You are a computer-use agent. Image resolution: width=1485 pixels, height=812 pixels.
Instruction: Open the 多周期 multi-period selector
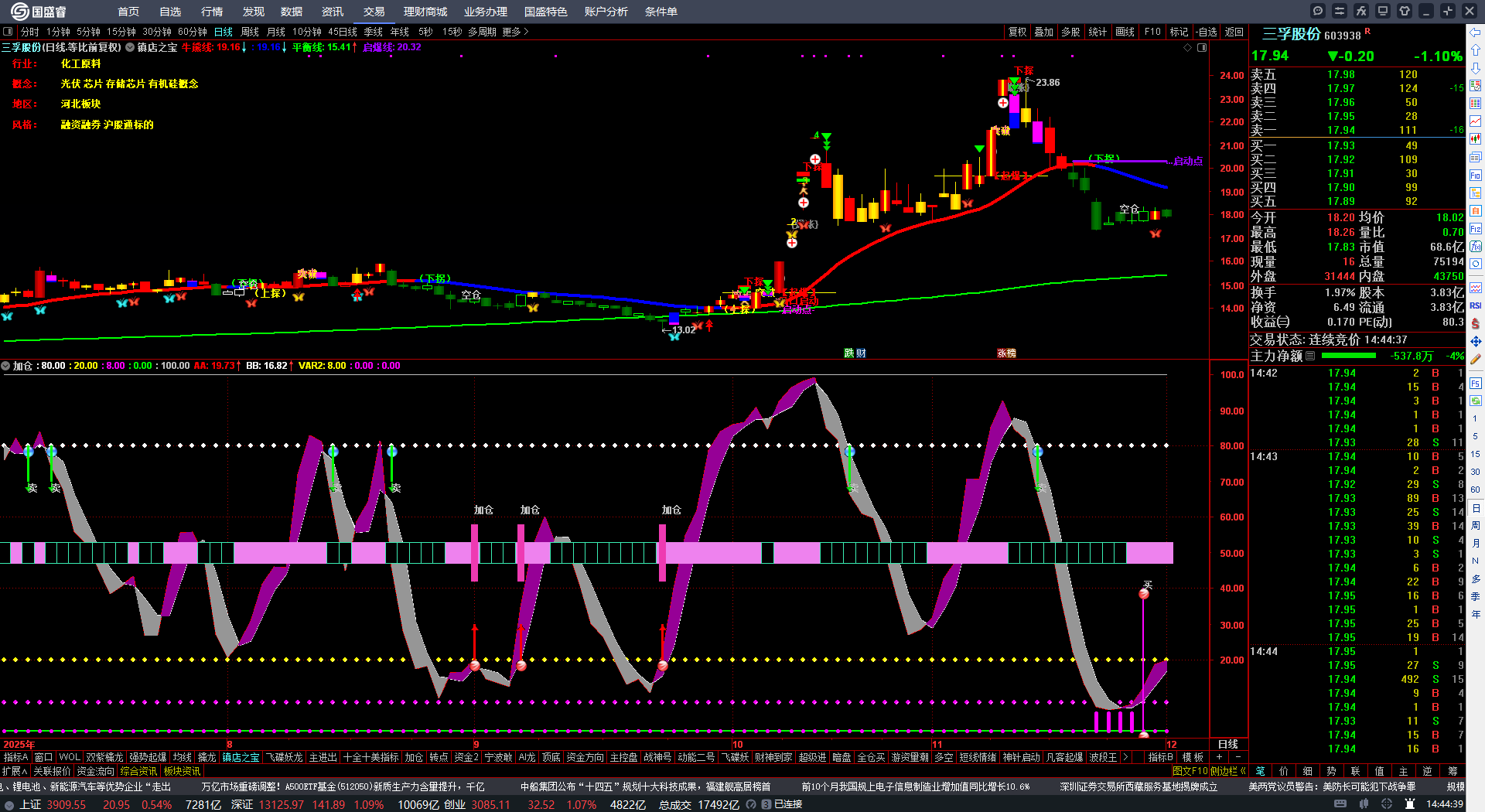tap(482, 32)
